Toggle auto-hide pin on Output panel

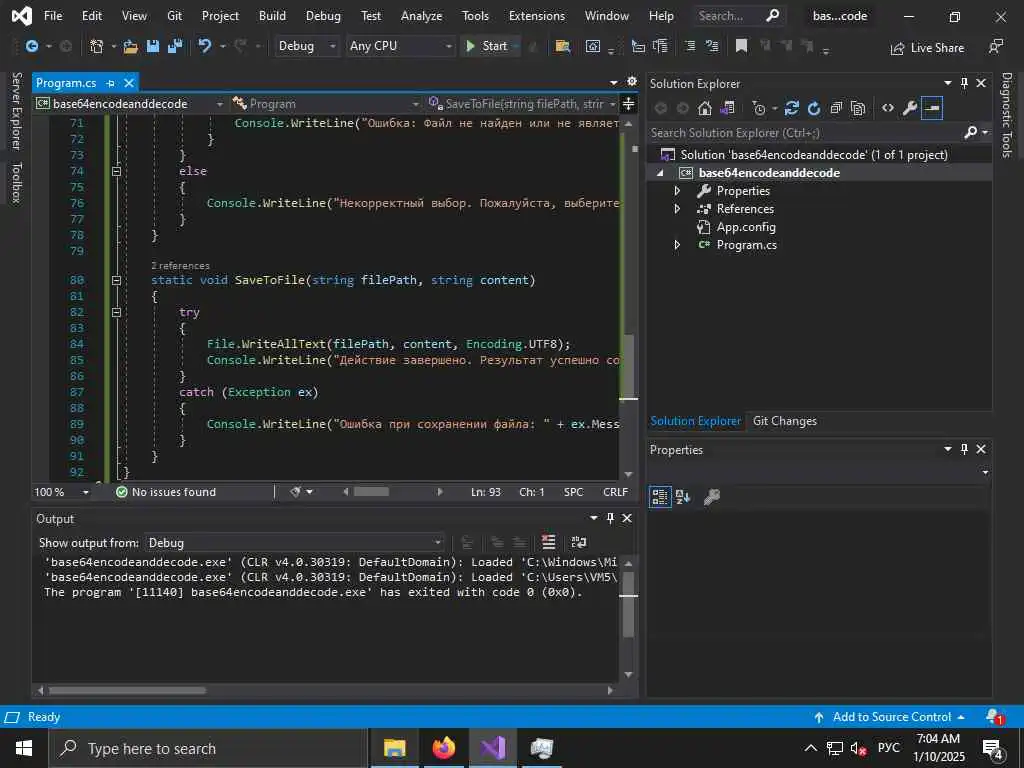coord(610,518)
